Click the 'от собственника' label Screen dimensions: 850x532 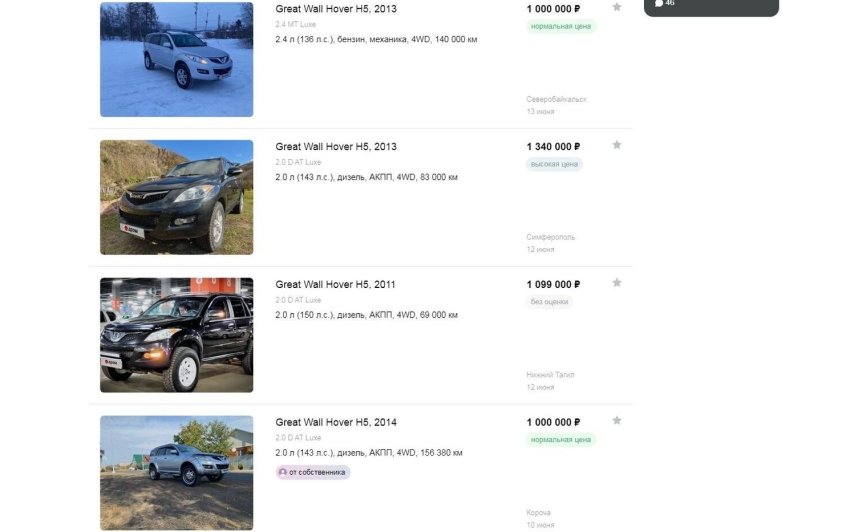(317, 472)
